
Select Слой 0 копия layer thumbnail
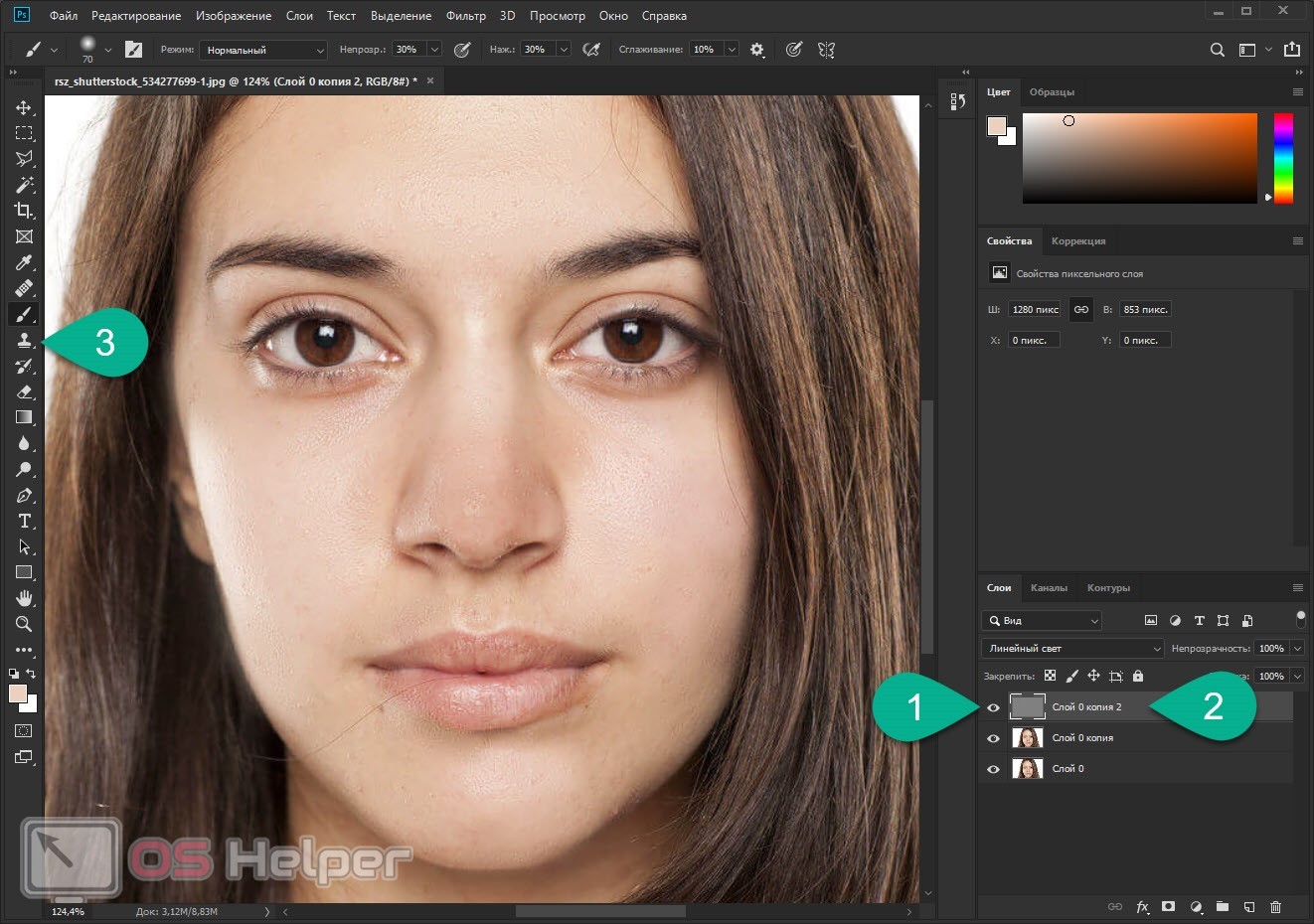(x=1027, y=738)
